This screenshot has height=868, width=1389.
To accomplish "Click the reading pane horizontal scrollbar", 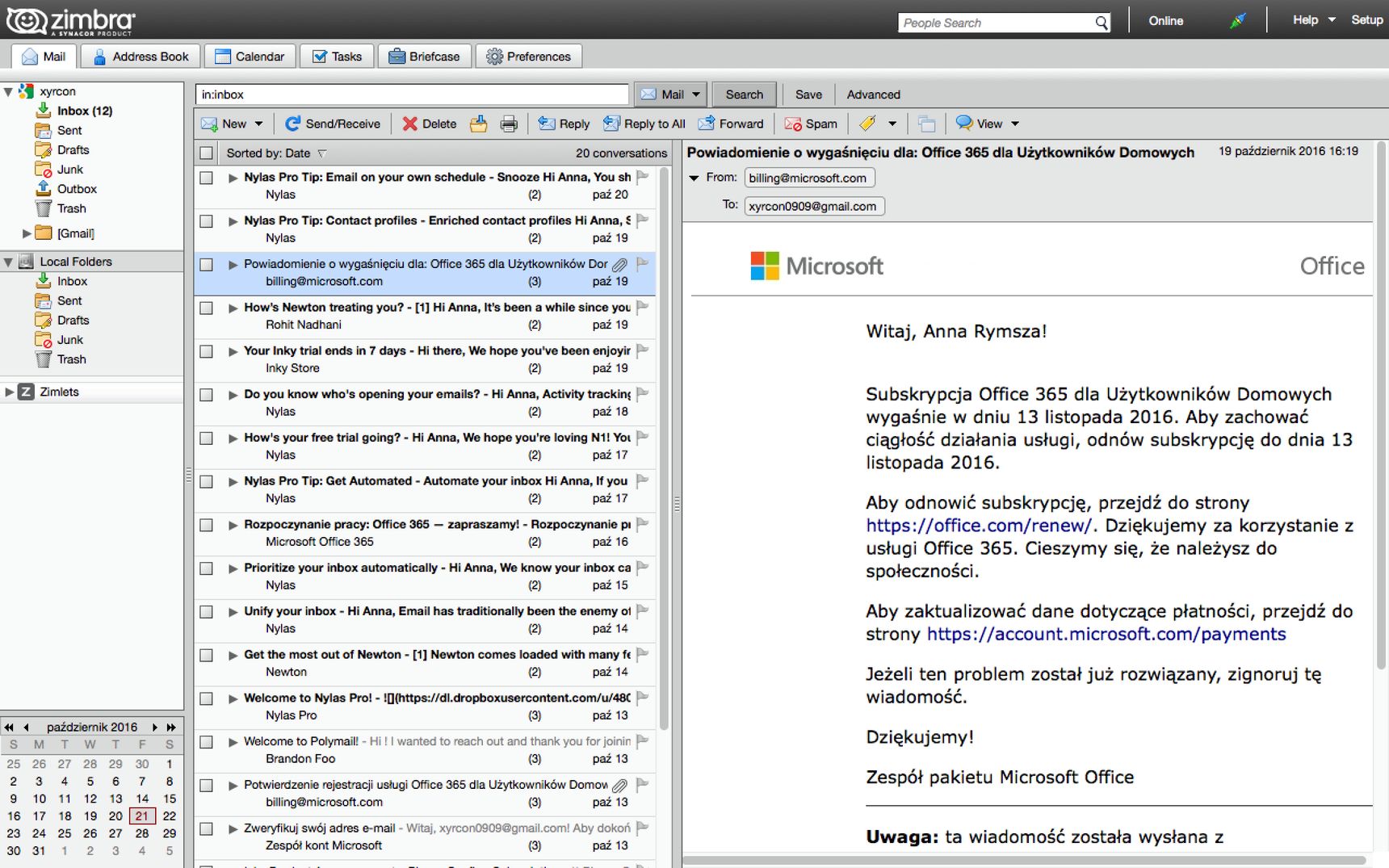I will point(1024,861).
